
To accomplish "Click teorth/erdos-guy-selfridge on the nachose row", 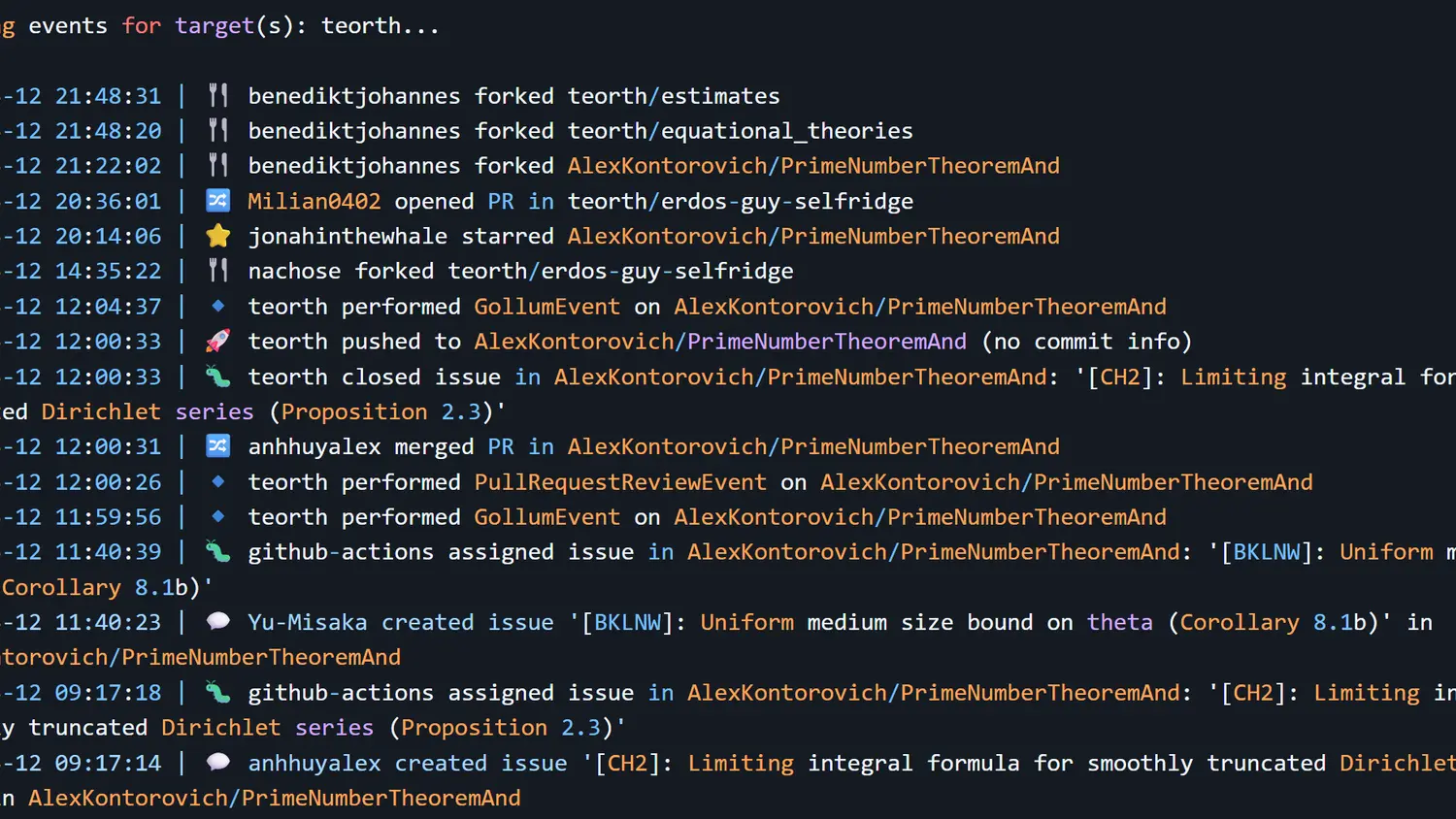I will (x=620, y=271).
